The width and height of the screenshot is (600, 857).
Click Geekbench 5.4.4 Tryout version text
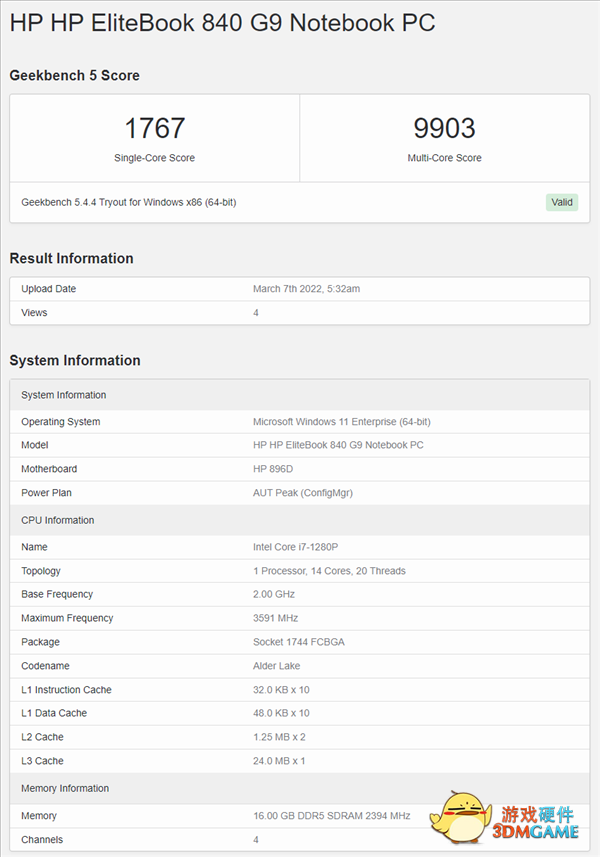[128, 202]
